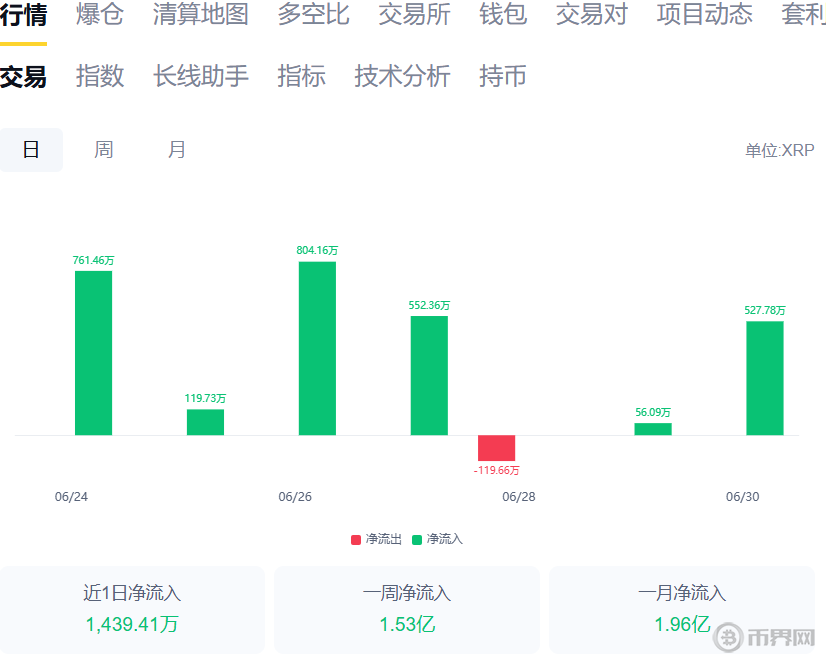Select the 交易所 tab
This screenshot has height=665, width=826.
coord(414,15)
